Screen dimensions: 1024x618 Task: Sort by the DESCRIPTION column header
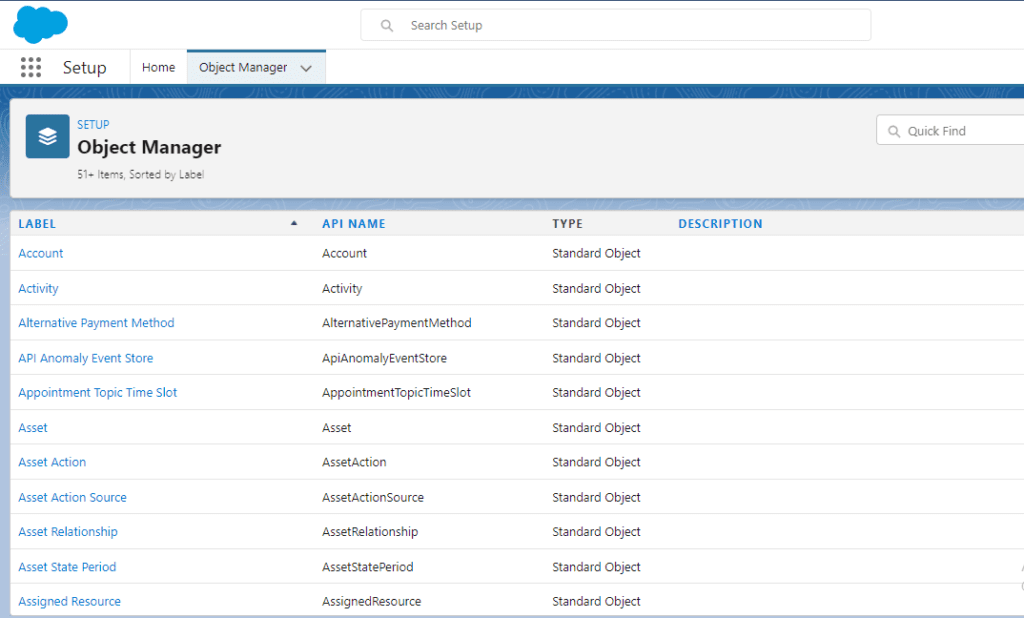point(720,223)
